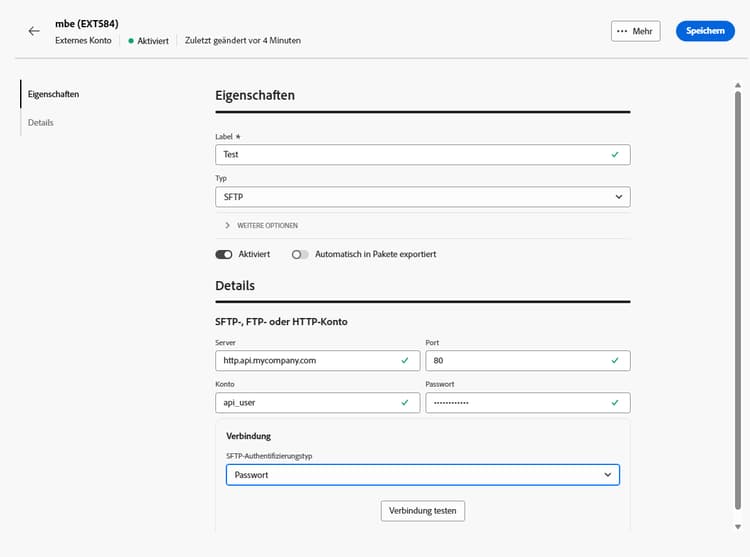
Task: Enable Automatisch in Pakete exportiert toggle
Action: (x=300, y=254)
